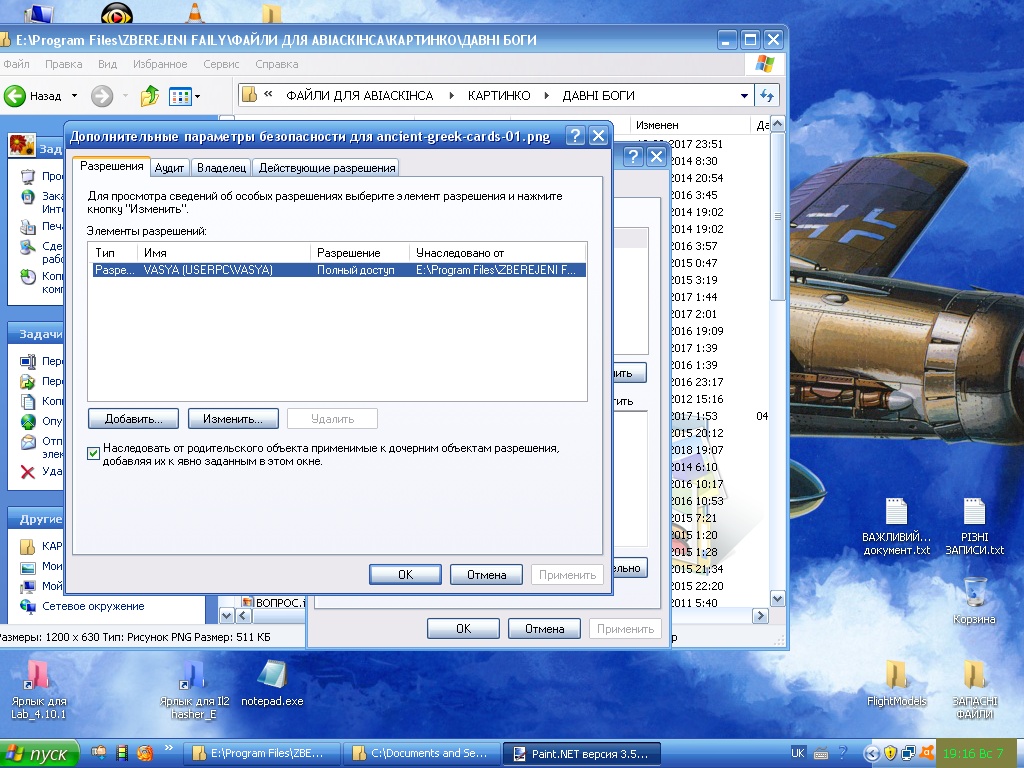Expand arrow after КАРТИНКО breadcrumb

point(547,95)
